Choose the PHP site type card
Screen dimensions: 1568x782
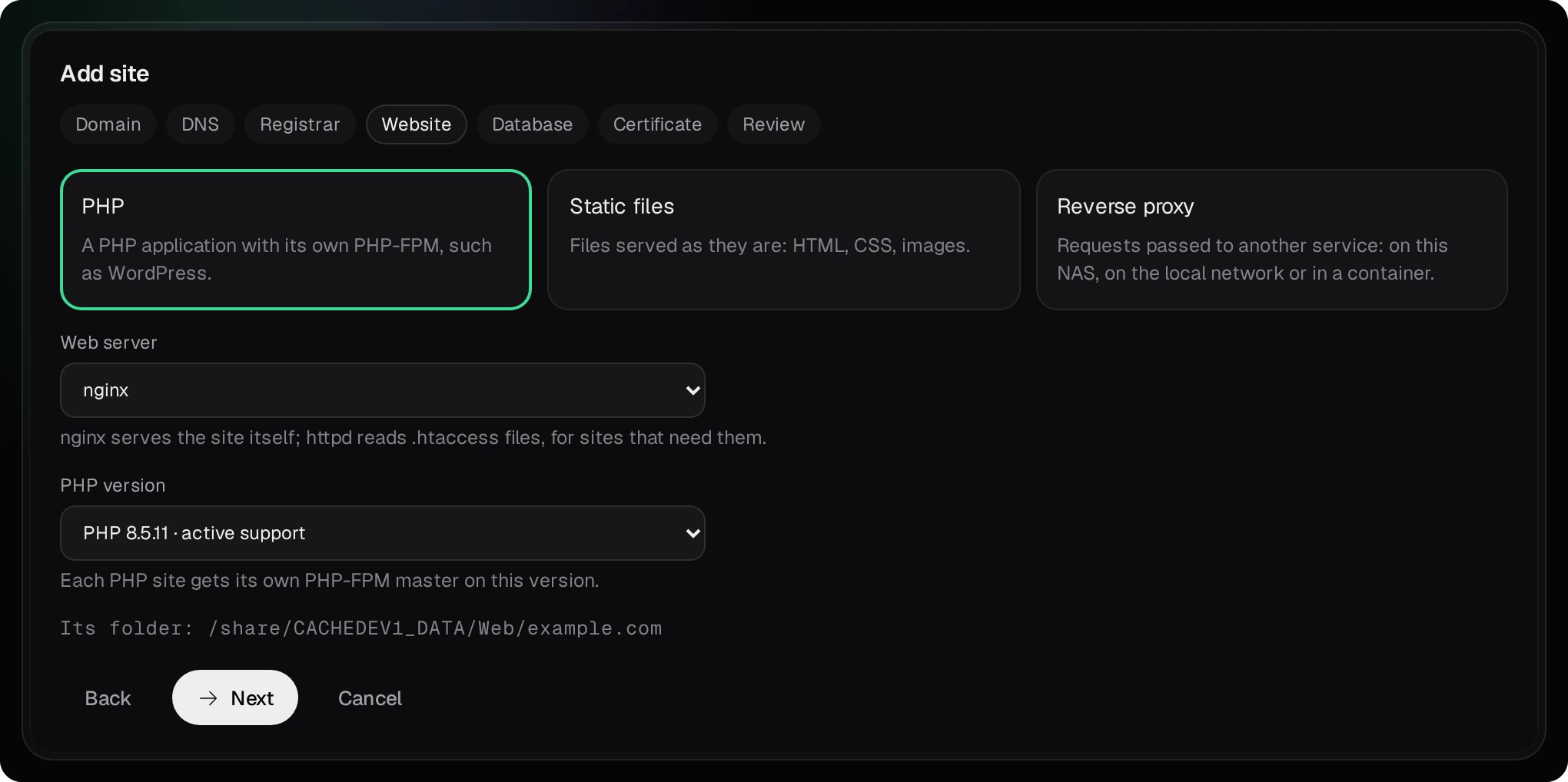tap(296, 240)
